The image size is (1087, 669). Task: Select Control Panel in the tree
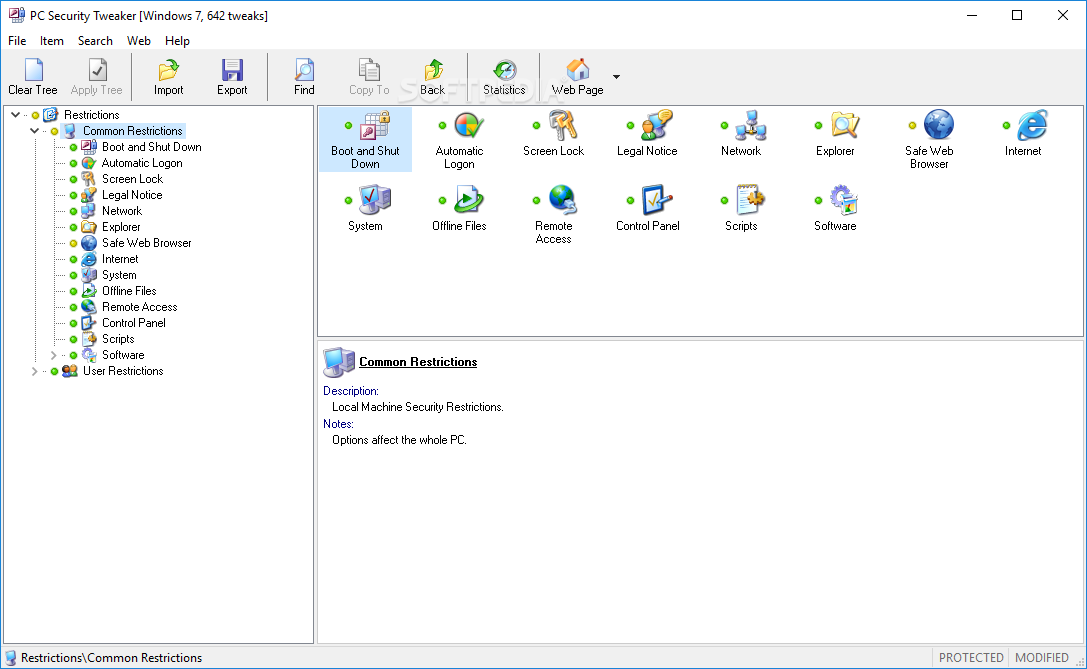pyautogui.click(x=134, y=323)
